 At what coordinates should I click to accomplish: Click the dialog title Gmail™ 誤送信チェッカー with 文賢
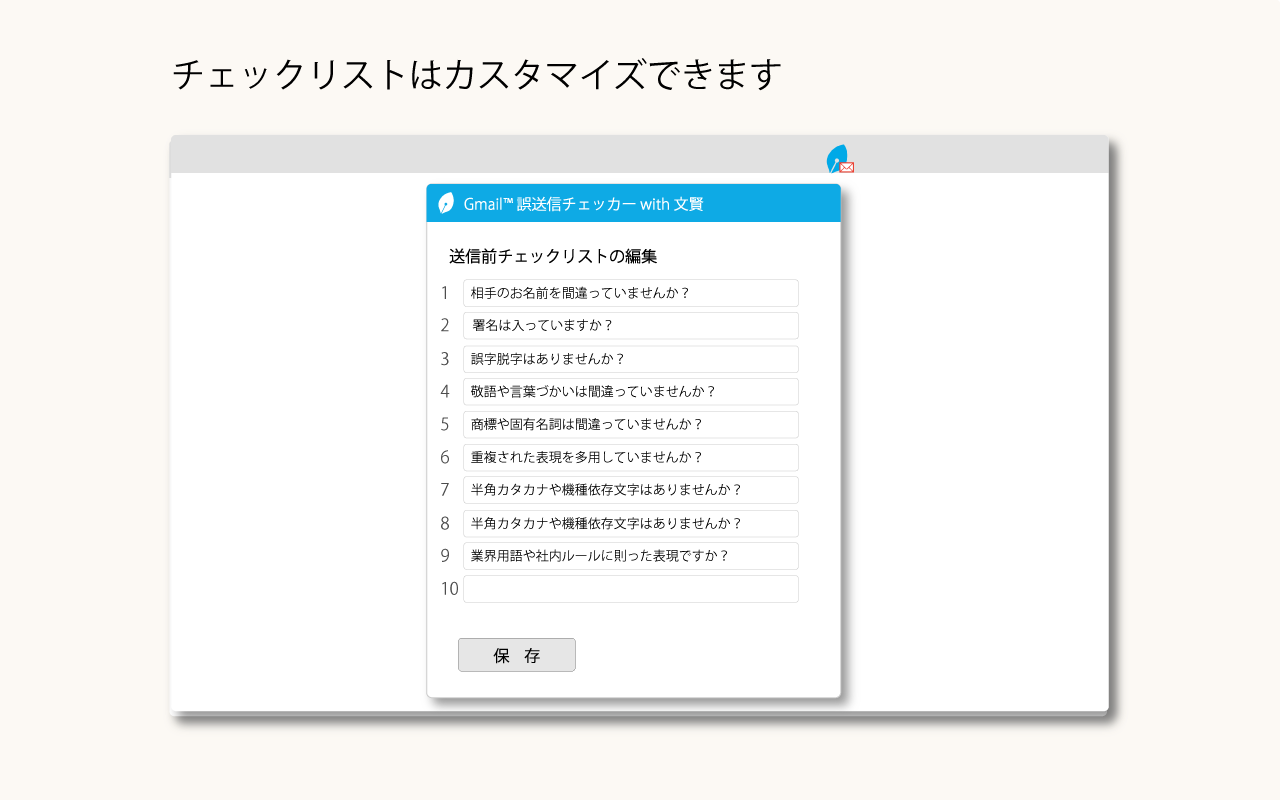(x=584, y=203)
